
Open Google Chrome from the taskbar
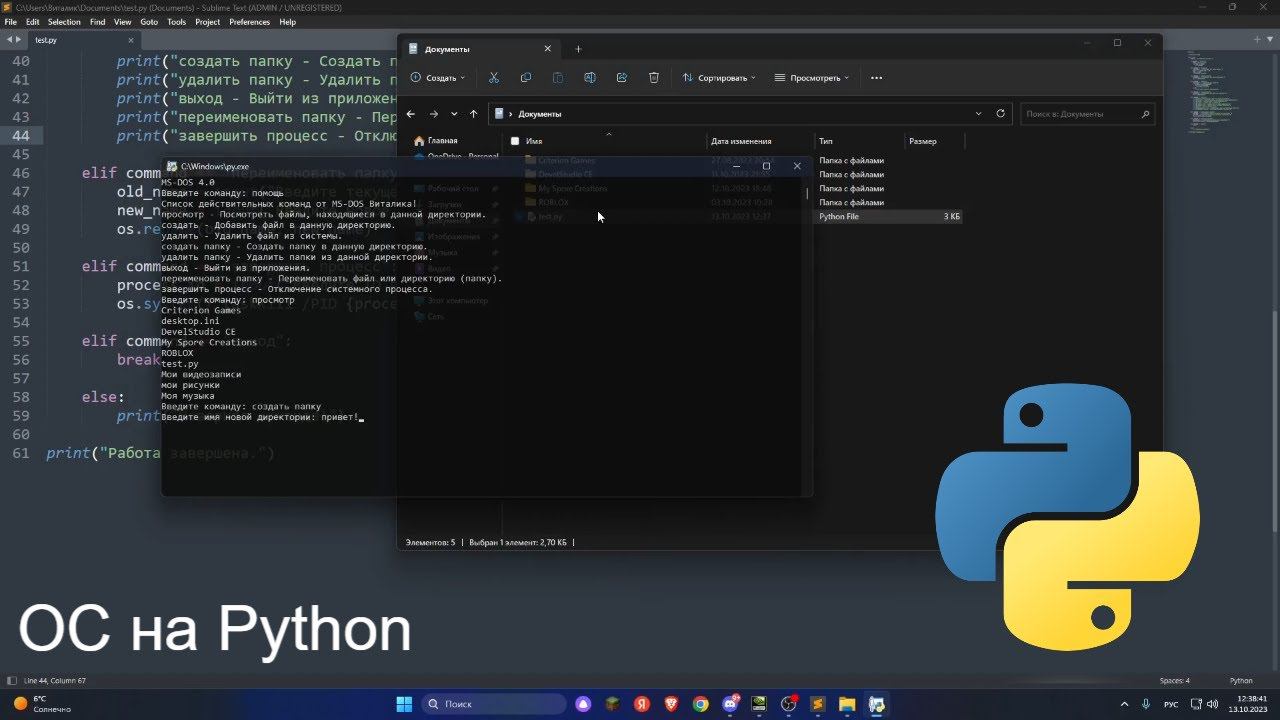(700, 704)
